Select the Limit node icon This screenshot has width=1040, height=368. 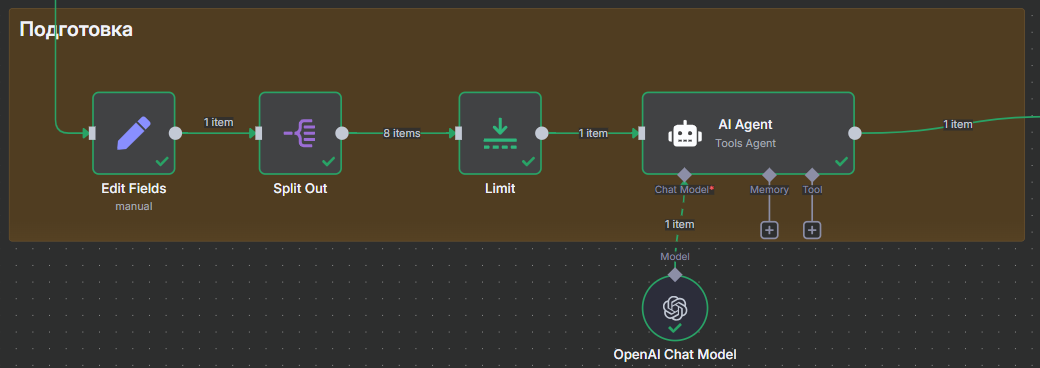[x=500, y=133]
